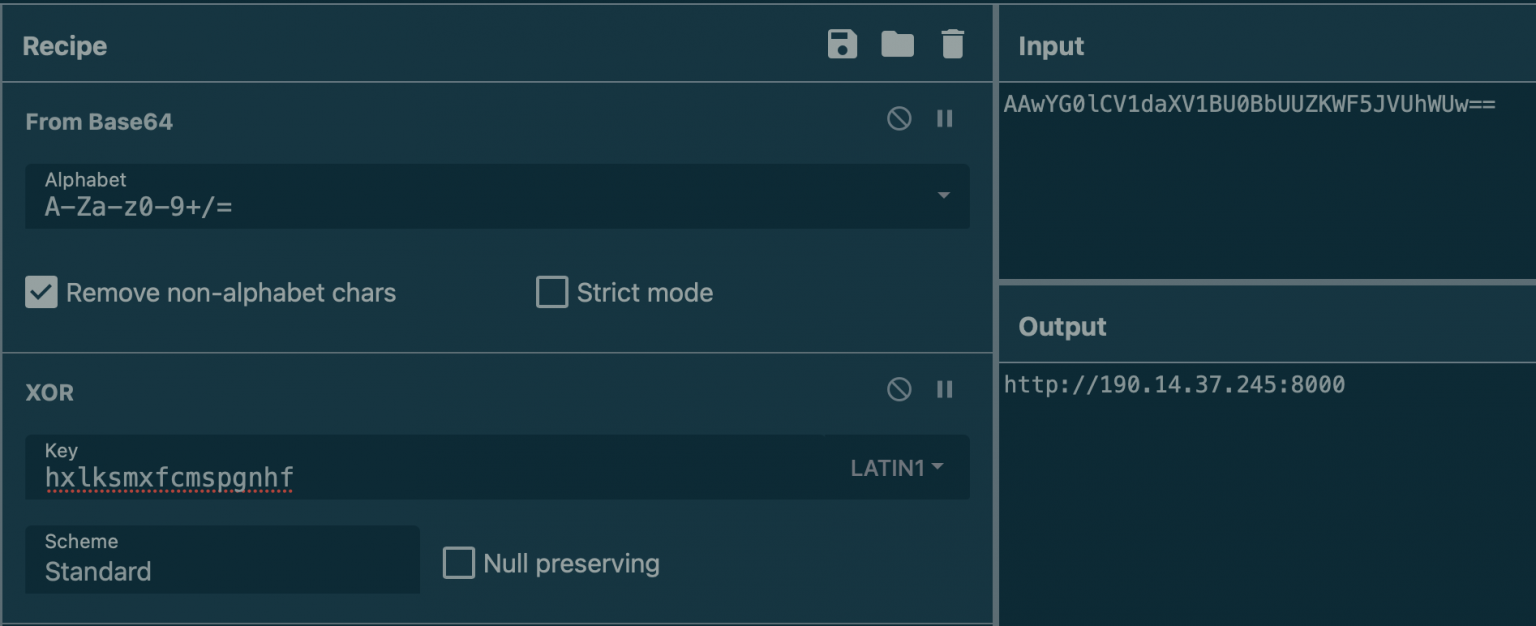Screen dimensions: 1536x626
Task: Select the decoded URL in Output
Action: point(1175,383)
